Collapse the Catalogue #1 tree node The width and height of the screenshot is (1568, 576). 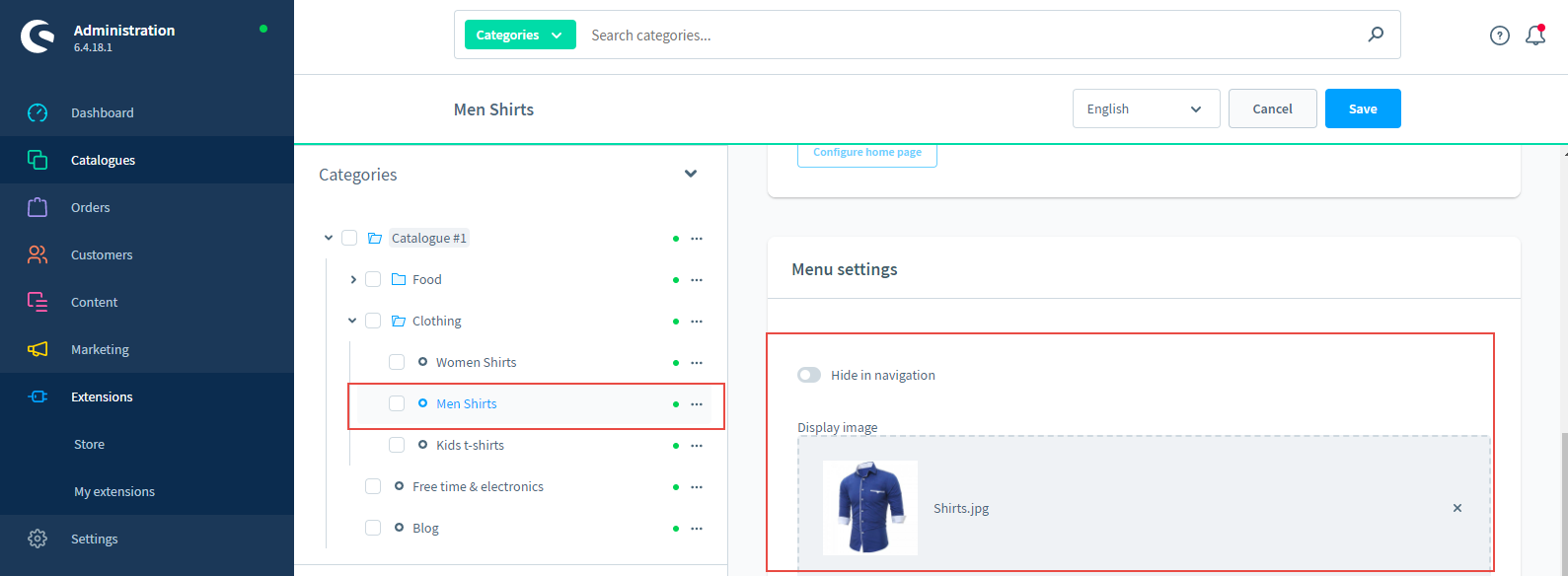[x=329, y=238]
